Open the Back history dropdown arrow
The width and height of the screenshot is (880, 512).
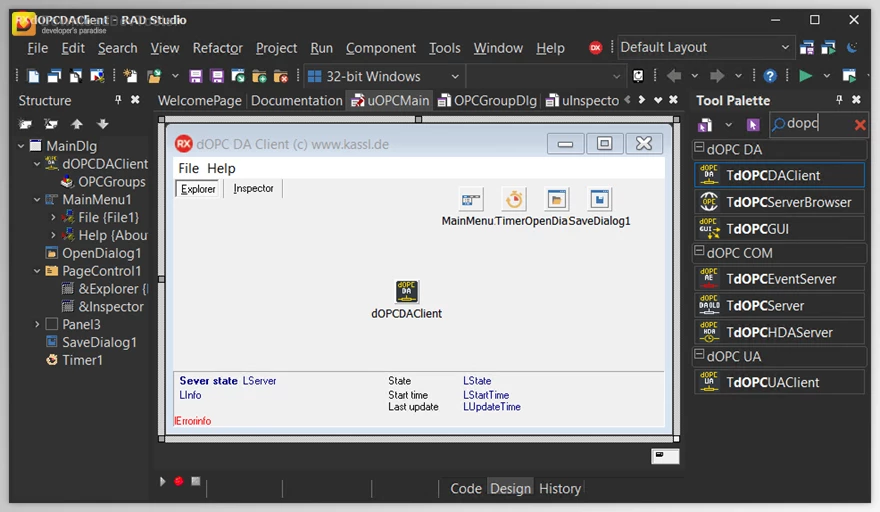tap(694, 76)
